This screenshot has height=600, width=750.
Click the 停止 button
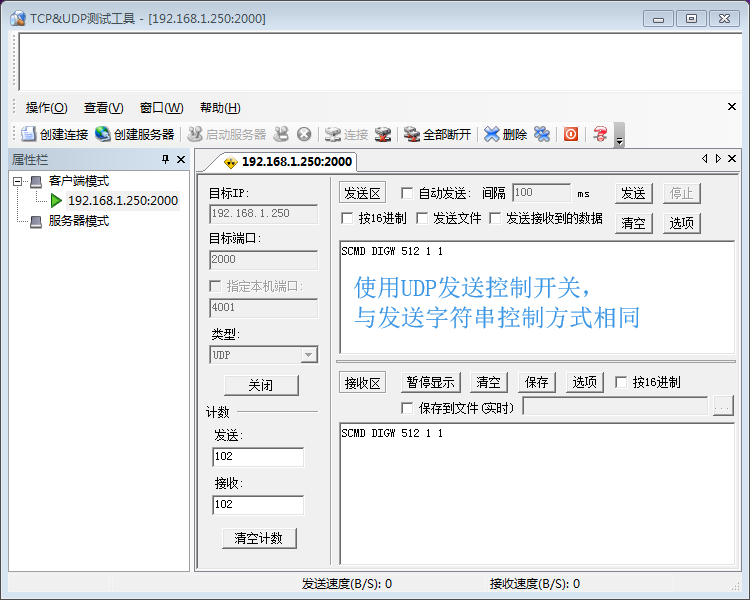[x=682, y=193]
